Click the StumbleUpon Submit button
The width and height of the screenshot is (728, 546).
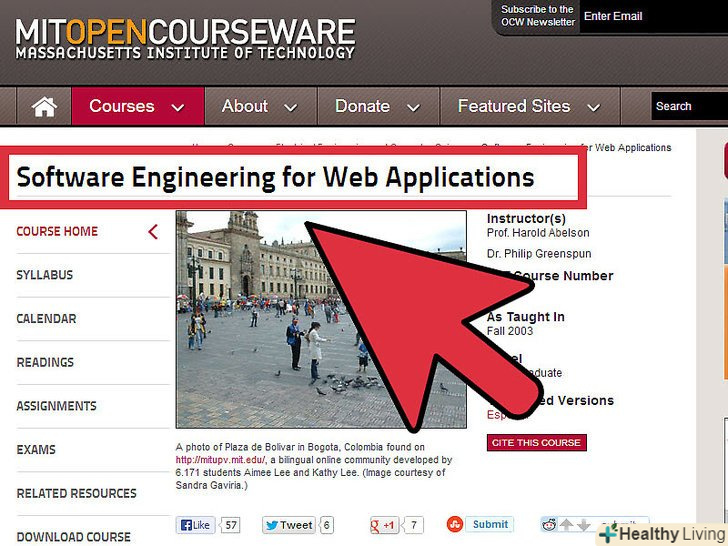click(x=490, y=524)
